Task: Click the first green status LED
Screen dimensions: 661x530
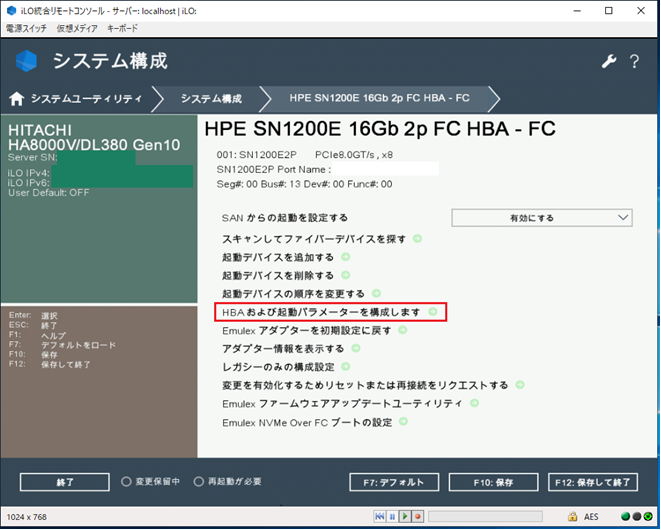Action: click(626, 517)
